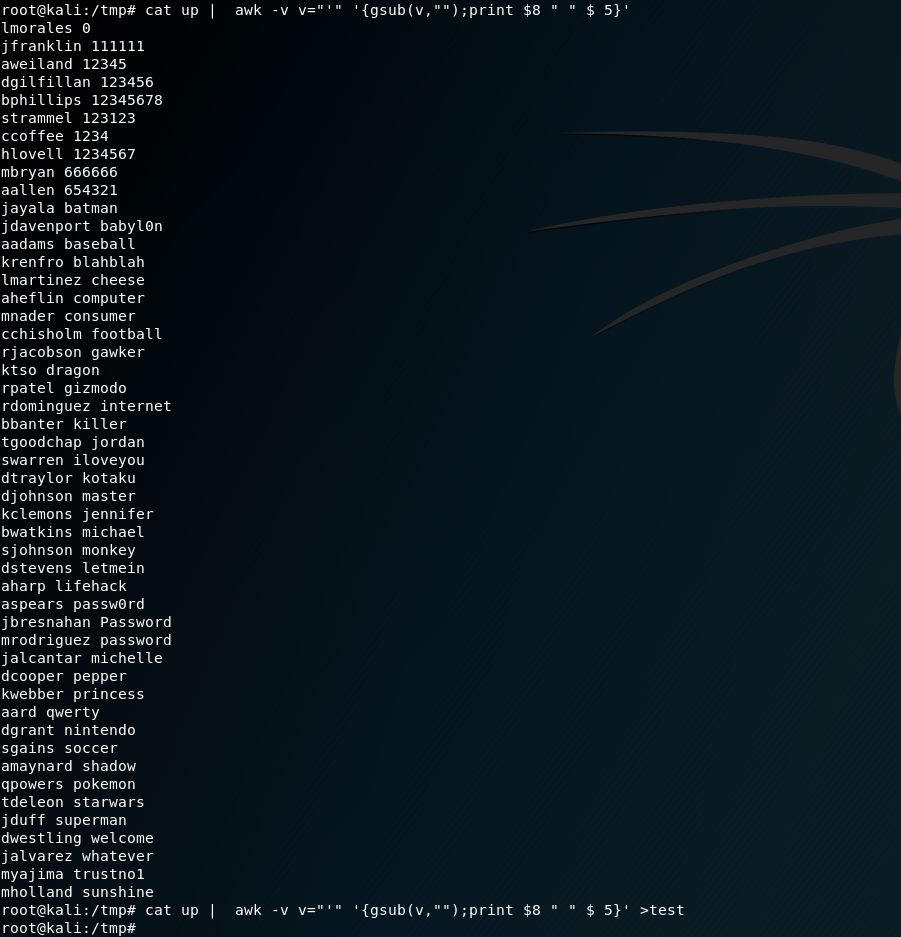Click the row "aharp lifehack"

[64, 586]
